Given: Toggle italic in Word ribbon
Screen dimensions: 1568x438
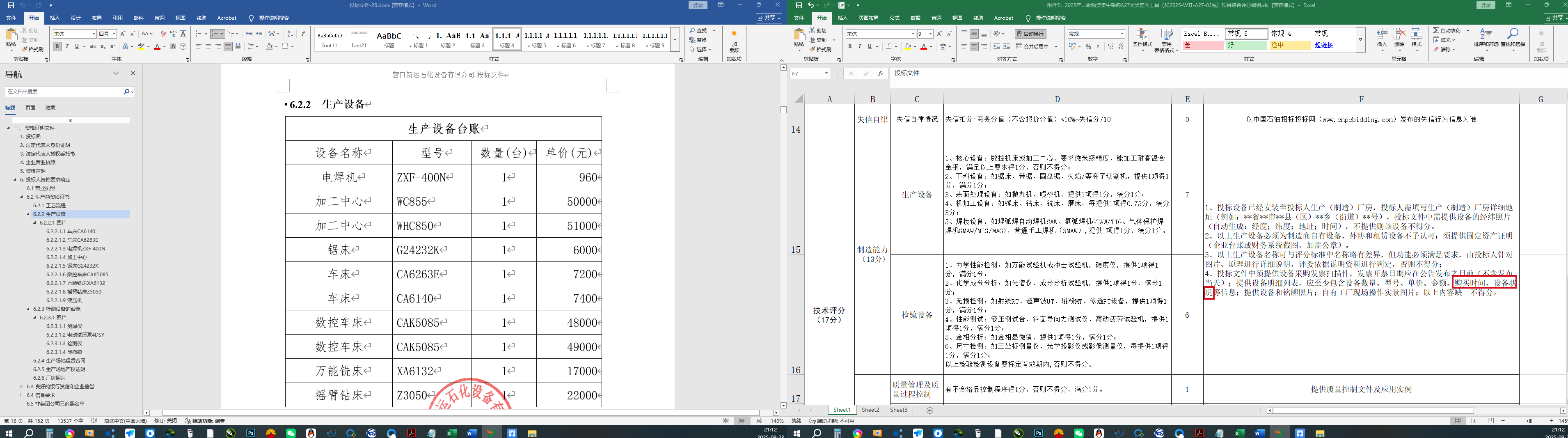Looking at the screenshot, I should [67, 46].
